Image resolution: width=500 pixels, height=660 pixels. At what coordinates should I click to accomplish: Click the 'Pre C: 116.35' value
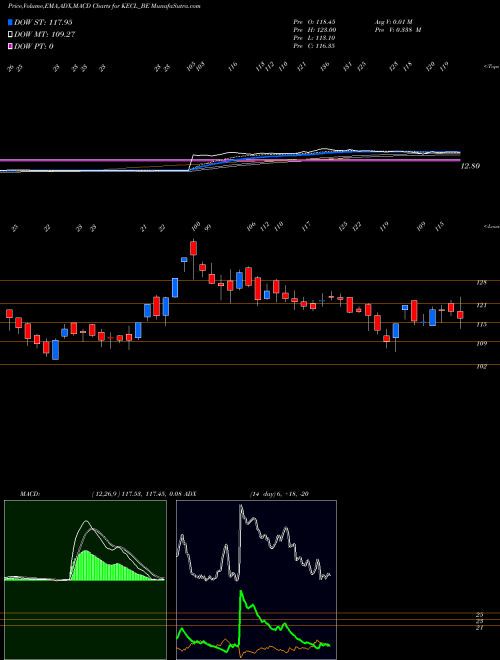pos(314,46)
